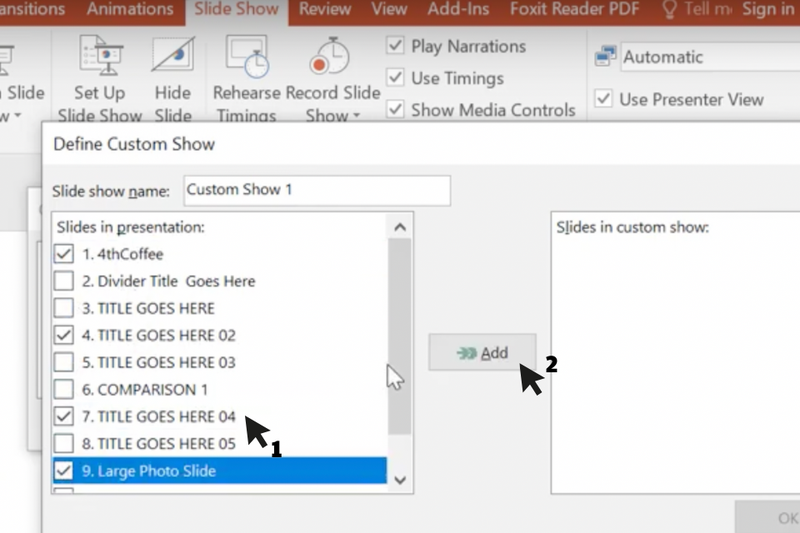
Task: Switch to the Review tab
Action: 325,10
